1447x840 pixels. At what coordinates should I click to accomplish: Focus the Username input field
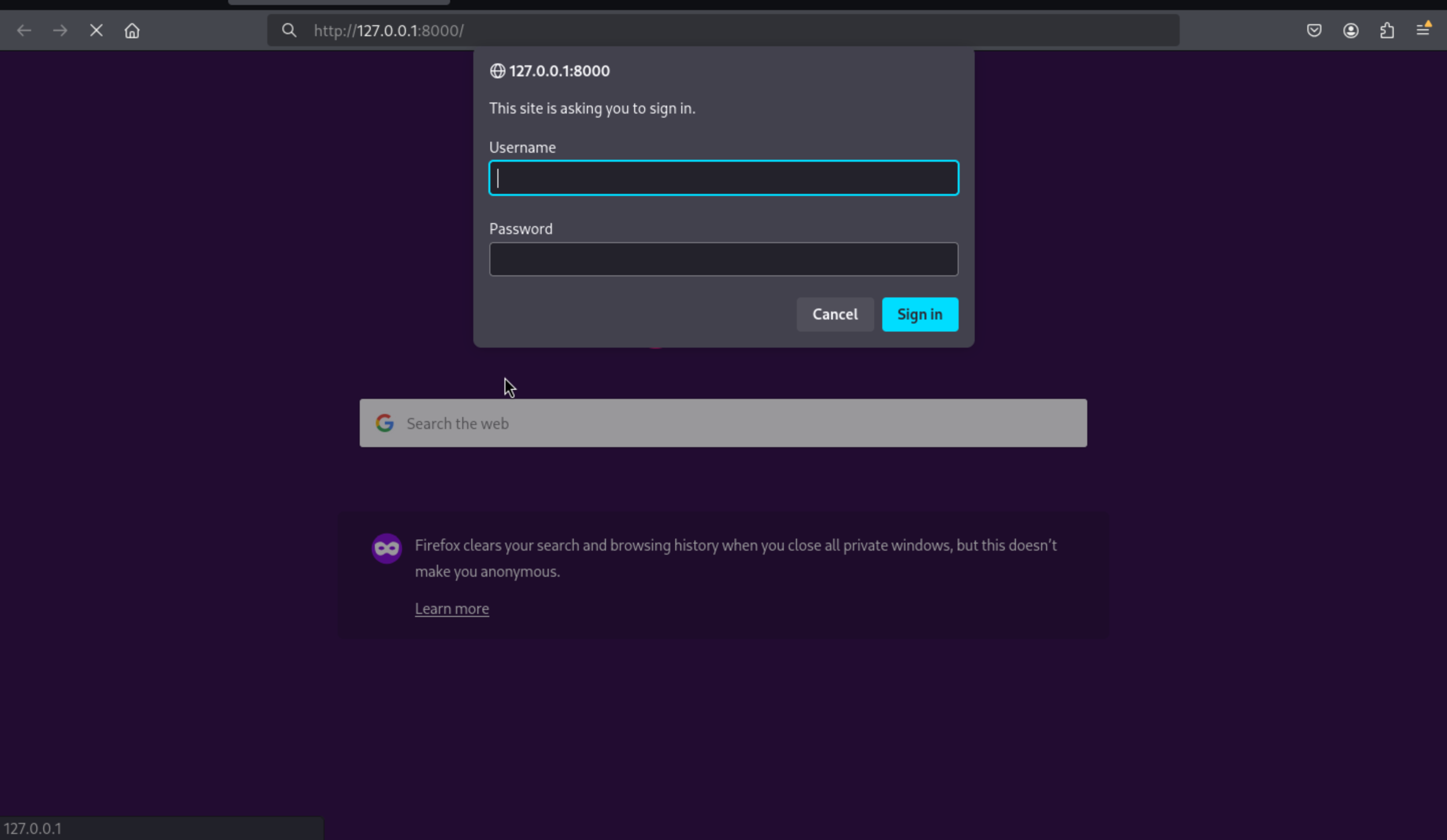(724, 178)
